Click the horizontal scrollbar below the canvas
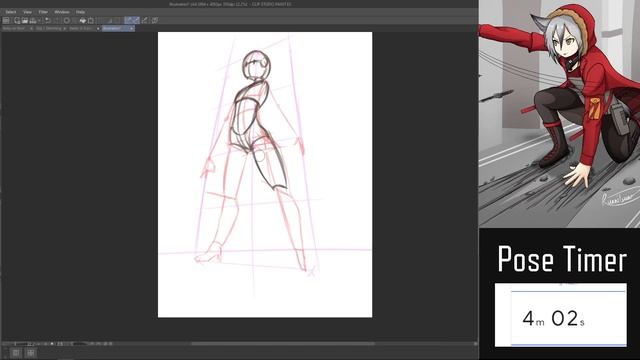The image size is (640, 360). (282, 344)
